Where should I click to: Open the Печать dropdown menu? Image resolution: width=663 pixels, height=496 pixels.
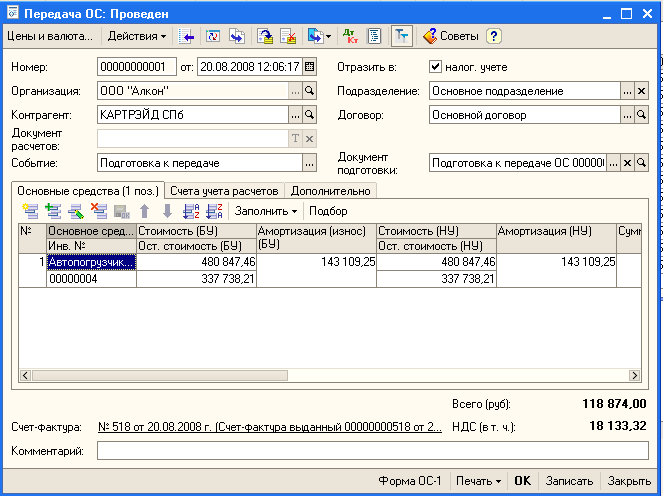(x=478, y=481)
